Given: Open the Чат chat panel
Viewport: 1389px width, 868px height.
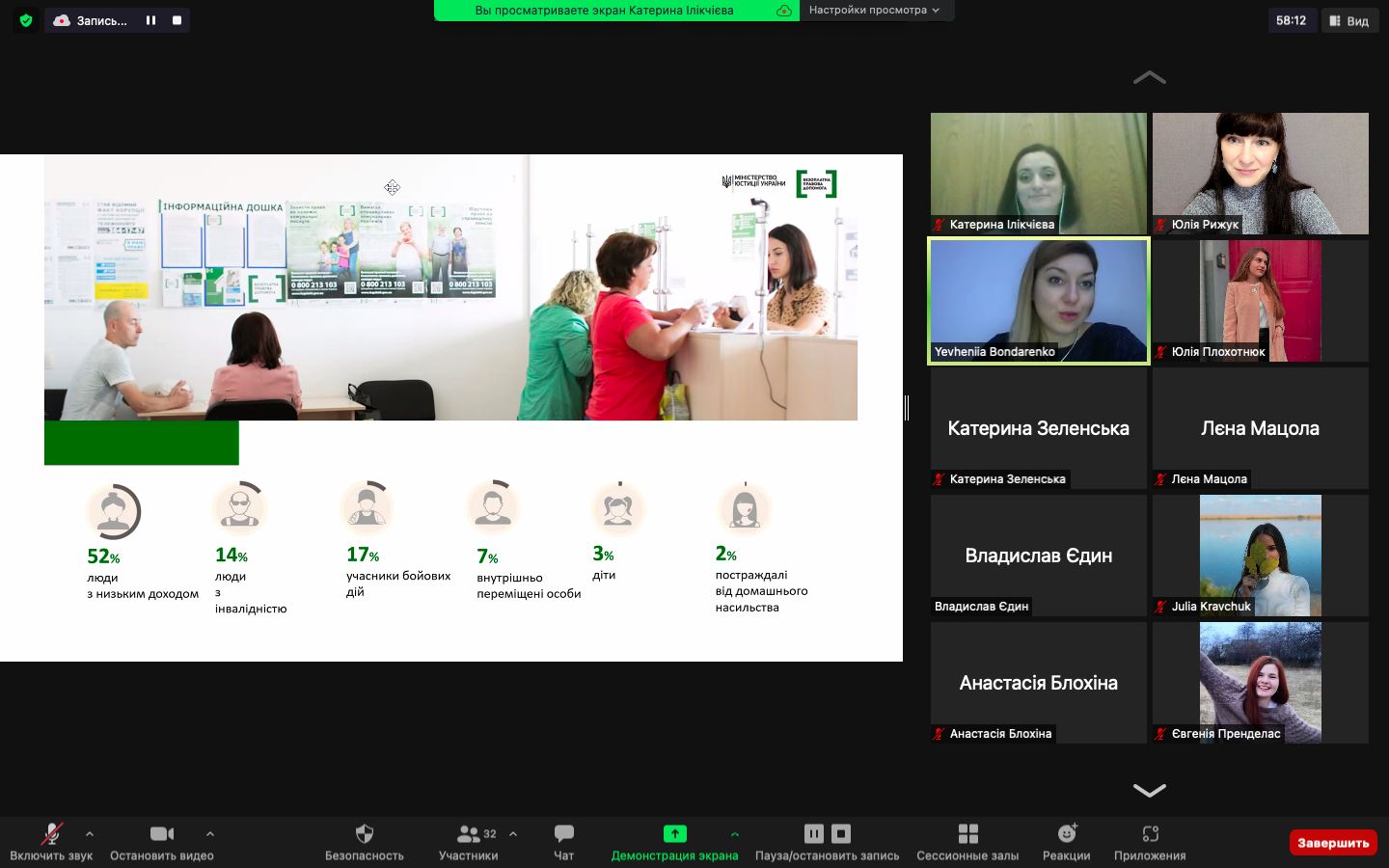Looking at the screenshot, I should point(564,834).
